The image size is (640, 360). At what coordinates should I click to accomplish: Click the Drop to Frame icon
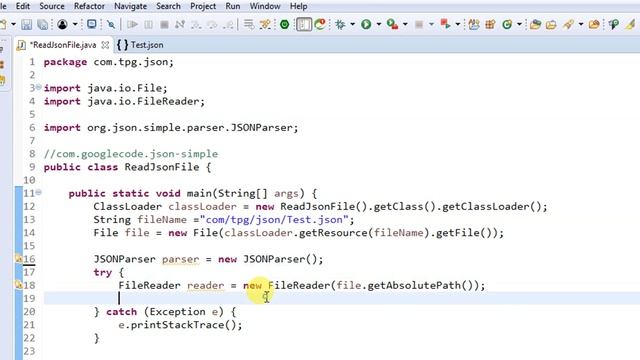(x=249, y=24)
